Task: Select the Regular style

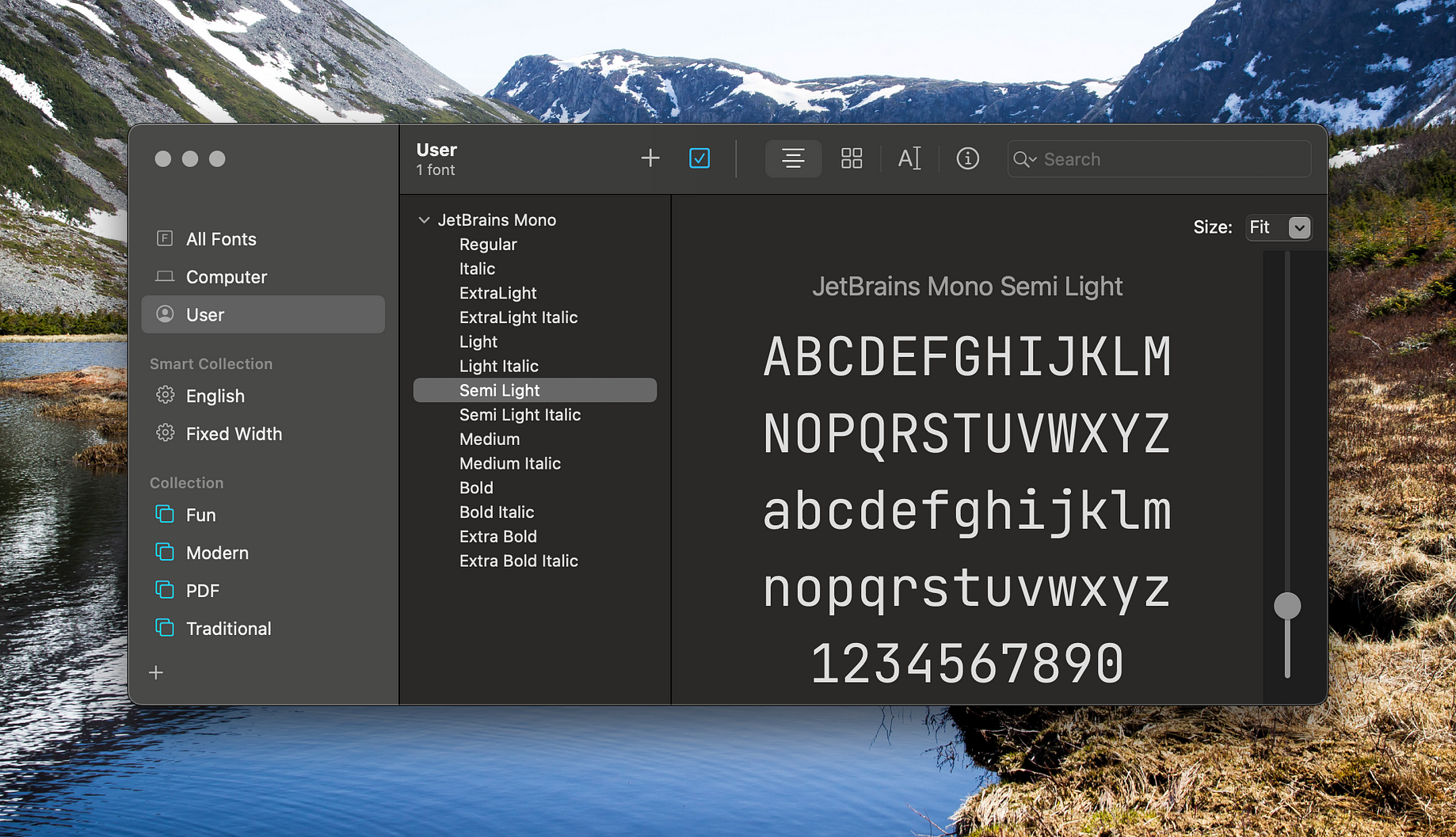Action: coord(488,245)
